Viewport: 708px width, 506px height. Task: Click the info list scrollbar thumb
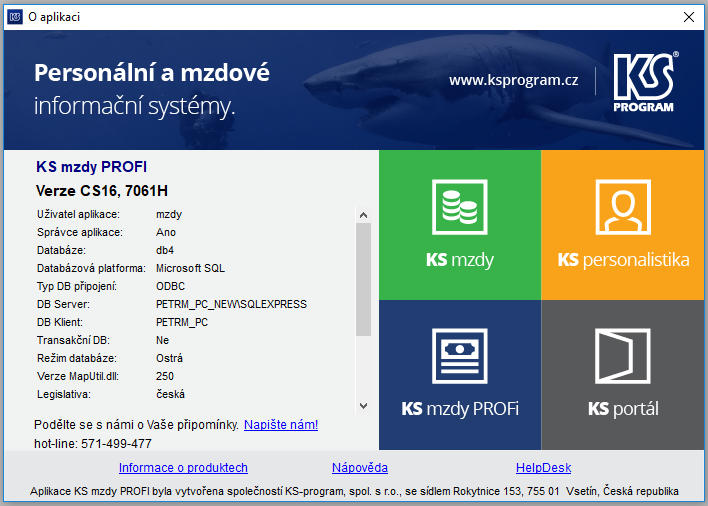tap(363, 279)
